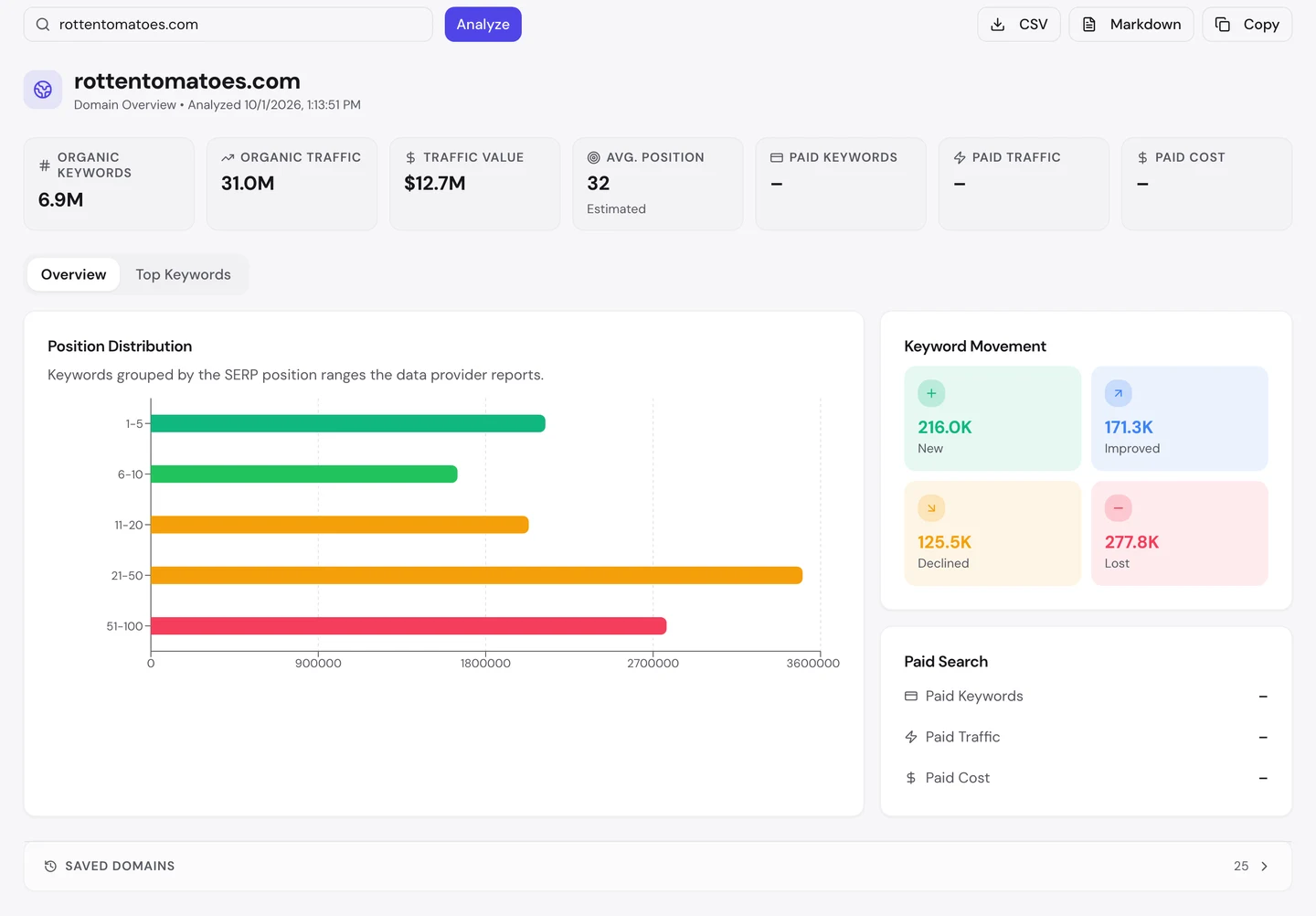Click the card icon in Paid Keywords stat card

coord(777,157)
